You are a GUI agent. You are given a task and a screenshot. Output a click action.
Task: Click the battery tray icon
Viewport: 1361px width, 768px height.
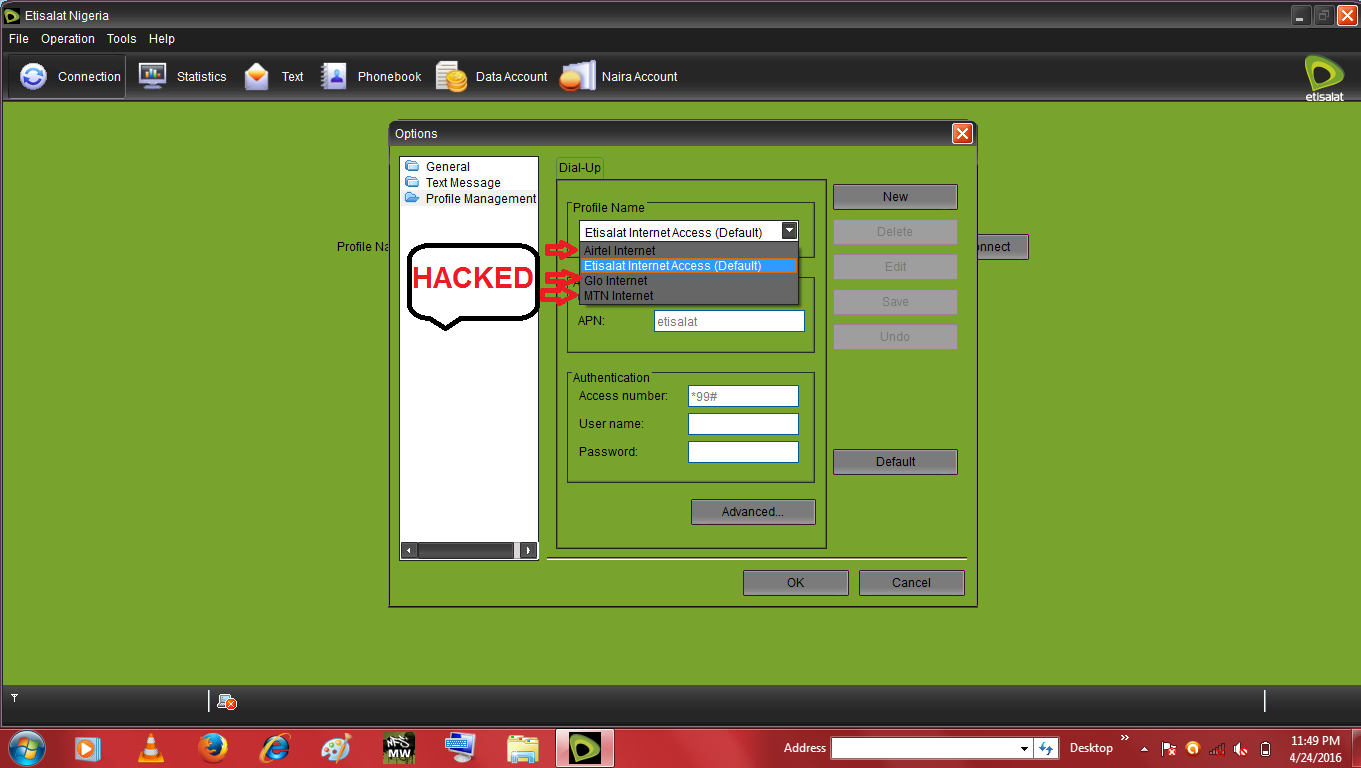click(1265, 748)
